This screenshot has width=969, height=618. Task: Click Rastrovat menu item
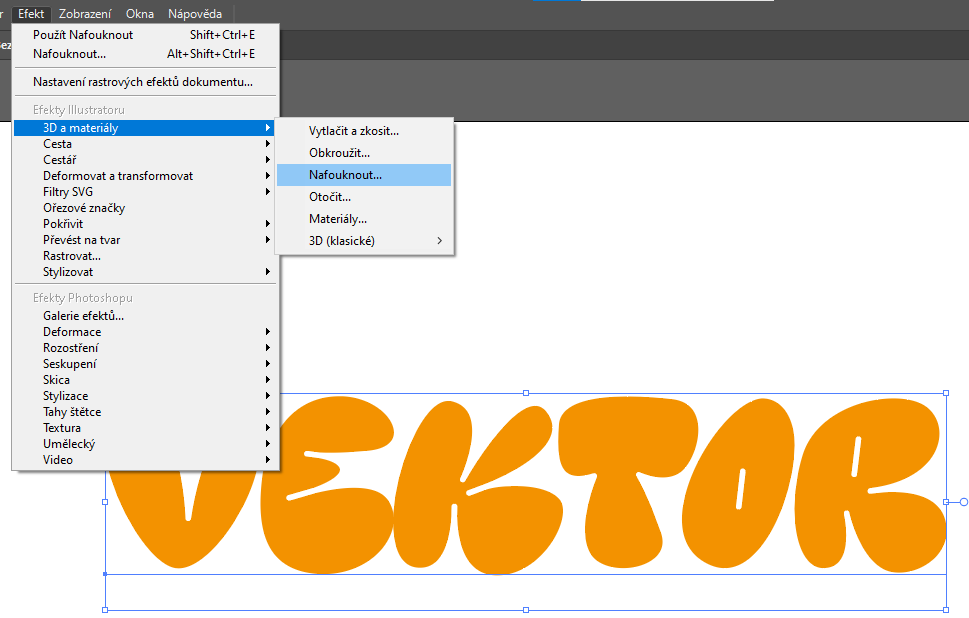coord(72,256)
